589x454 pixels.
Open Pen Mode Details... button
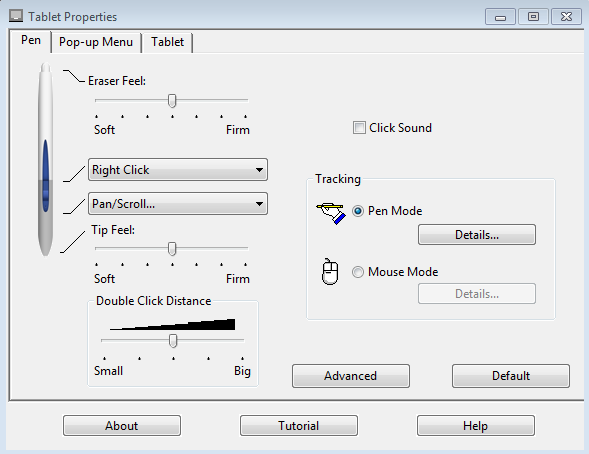pyautogui.click(x=477, y=235)
